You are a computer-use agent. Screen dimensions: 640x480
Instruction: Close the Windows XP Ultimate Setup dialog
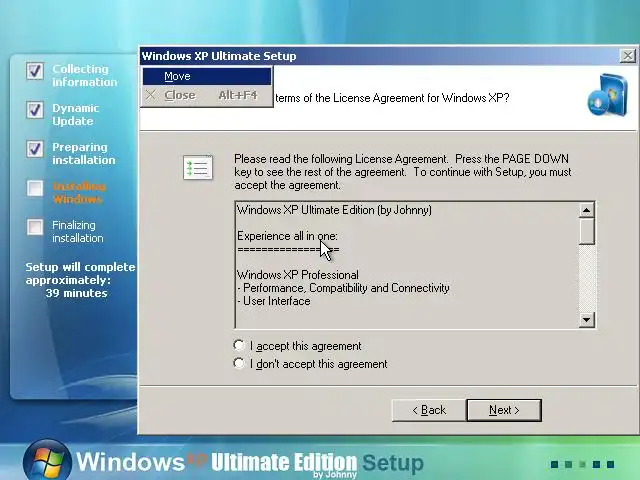pos(627,56)
